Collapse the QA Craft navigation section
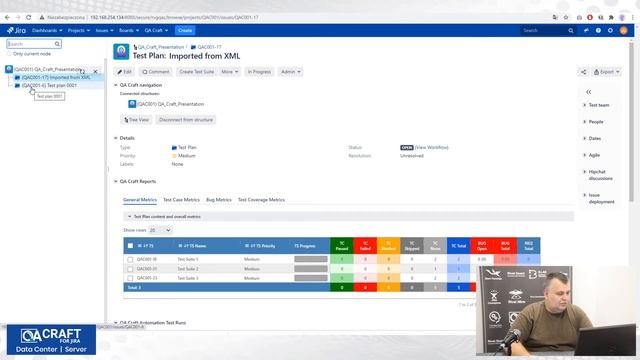The width and height of the screenshot is (640, 360). click(x=116, y=85)
